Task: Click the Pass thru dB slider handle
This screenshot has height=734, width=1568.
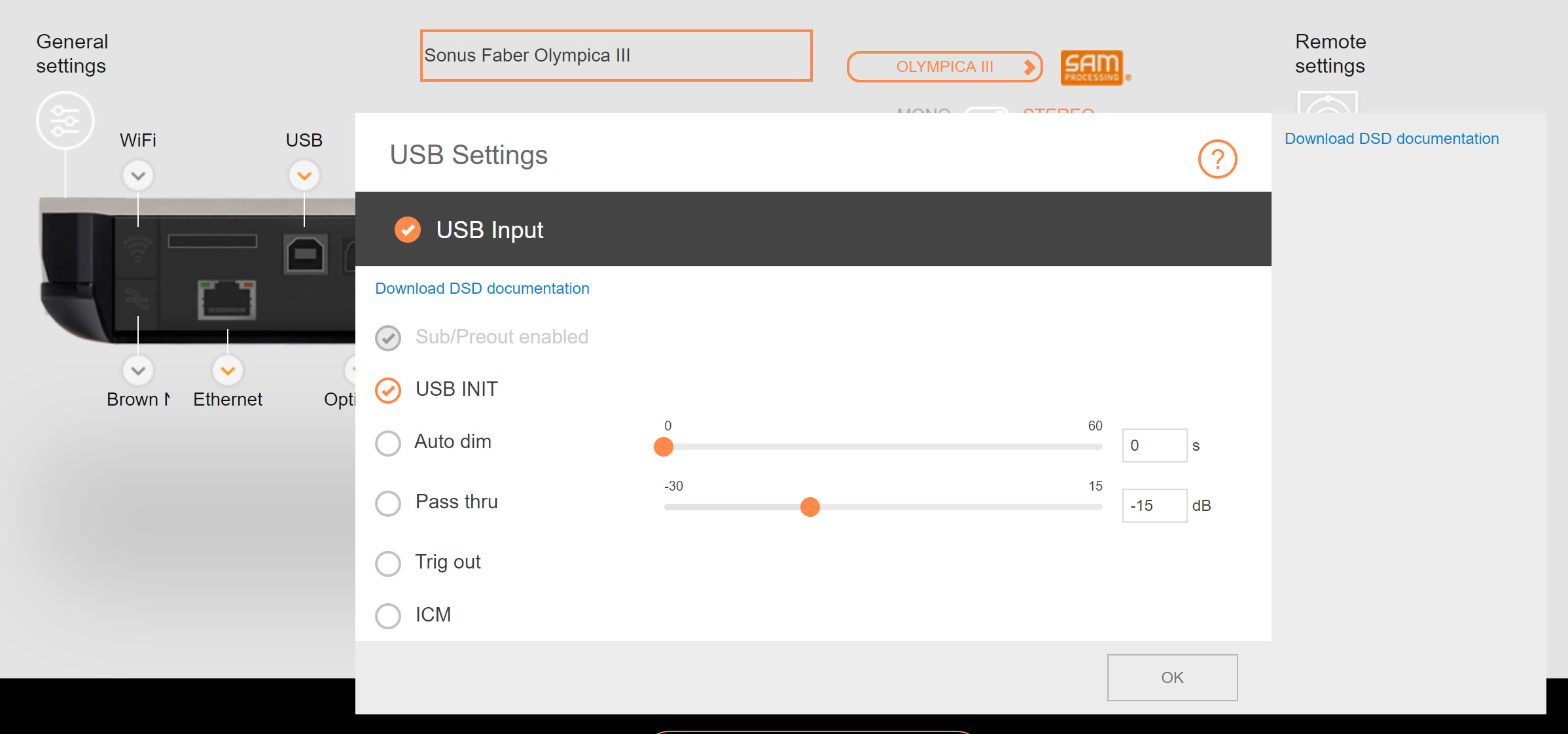Action: pyautogui.click(x=810, y=507)
